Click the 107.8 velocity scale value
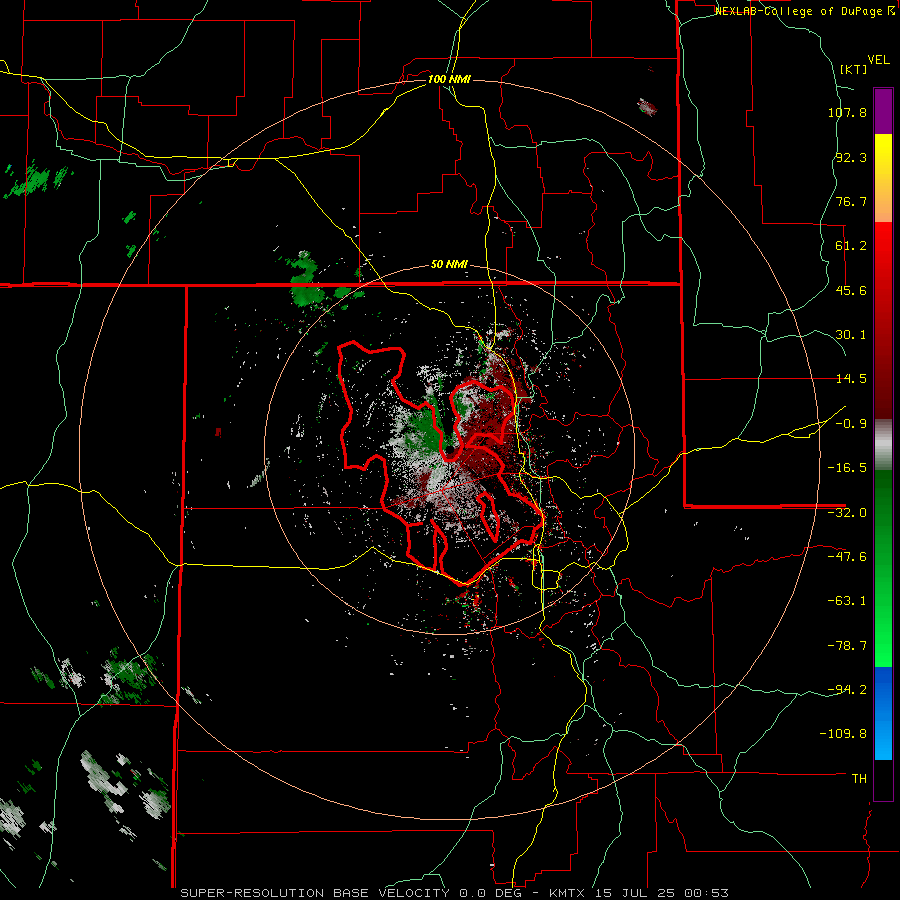 (847, 112)
